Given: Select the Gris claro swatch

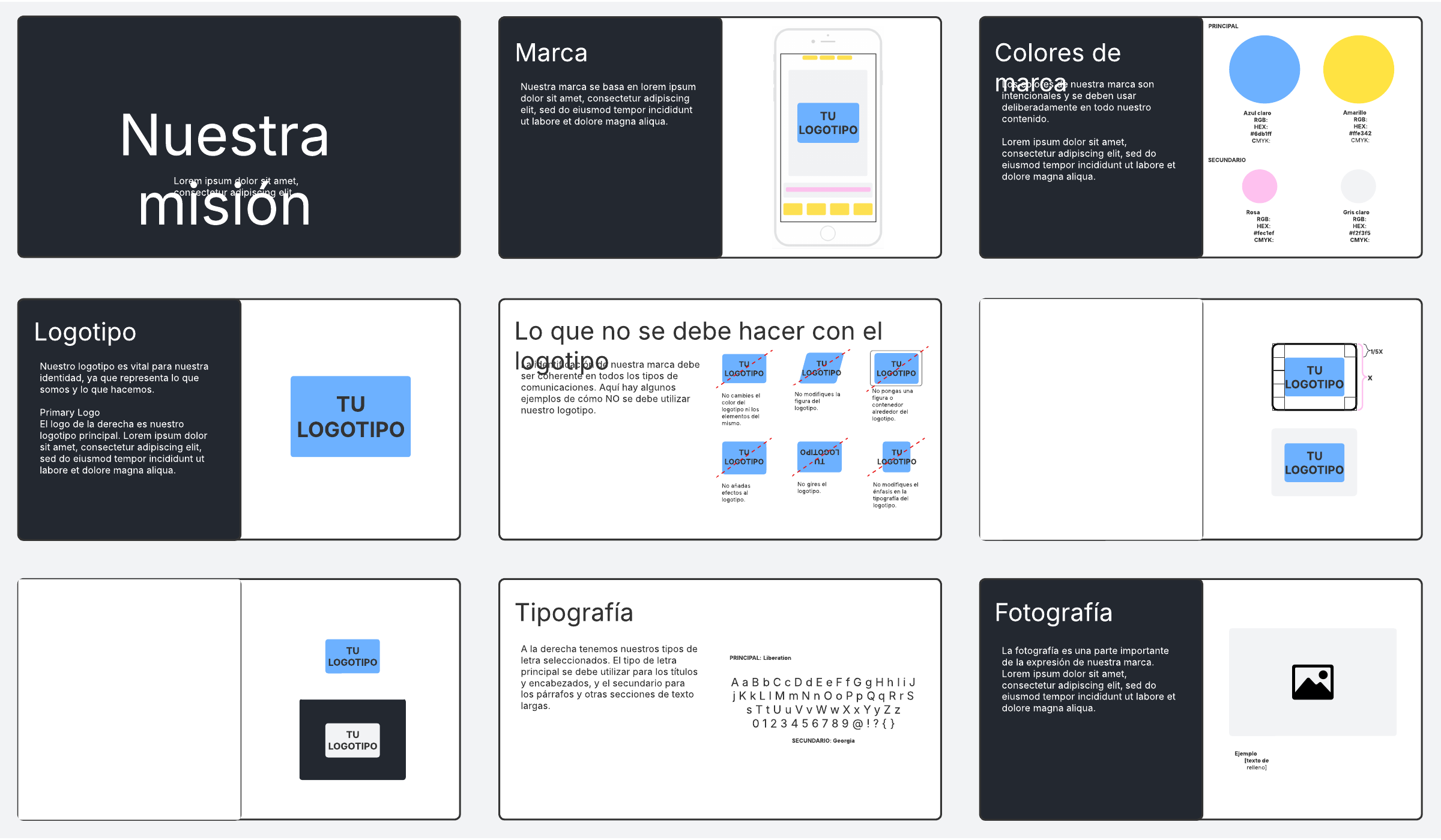Looking at the screenshot, I should coord(1358,186).
